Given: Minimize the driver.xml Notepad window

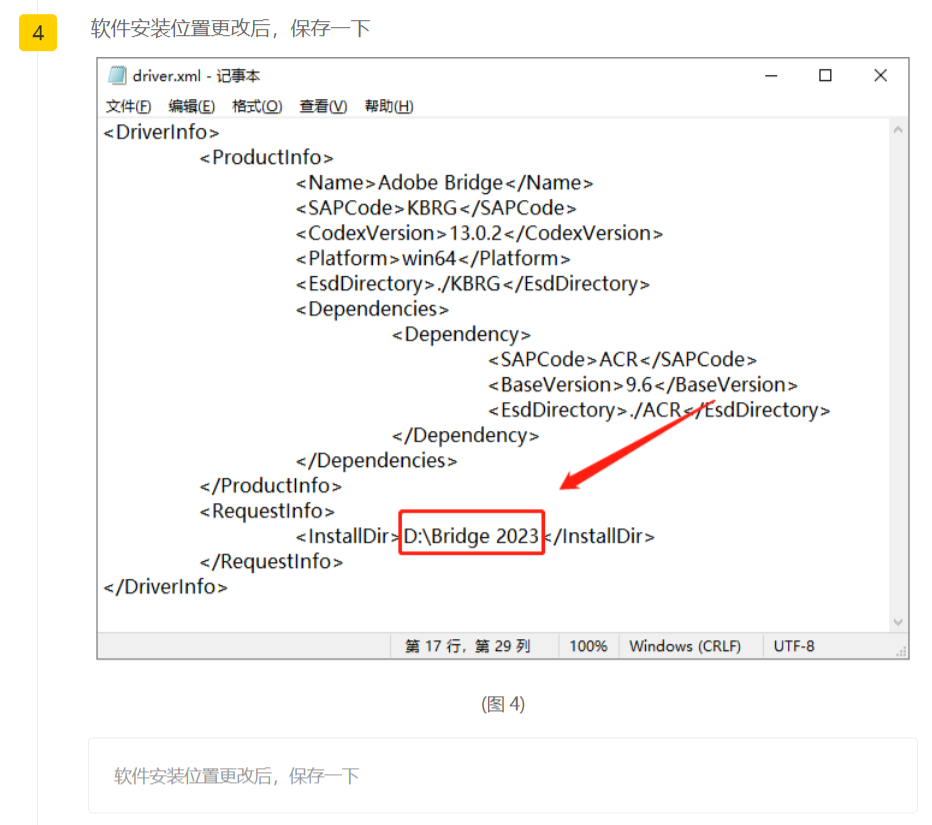Looking at the screenshot, I should pos(771,75).
